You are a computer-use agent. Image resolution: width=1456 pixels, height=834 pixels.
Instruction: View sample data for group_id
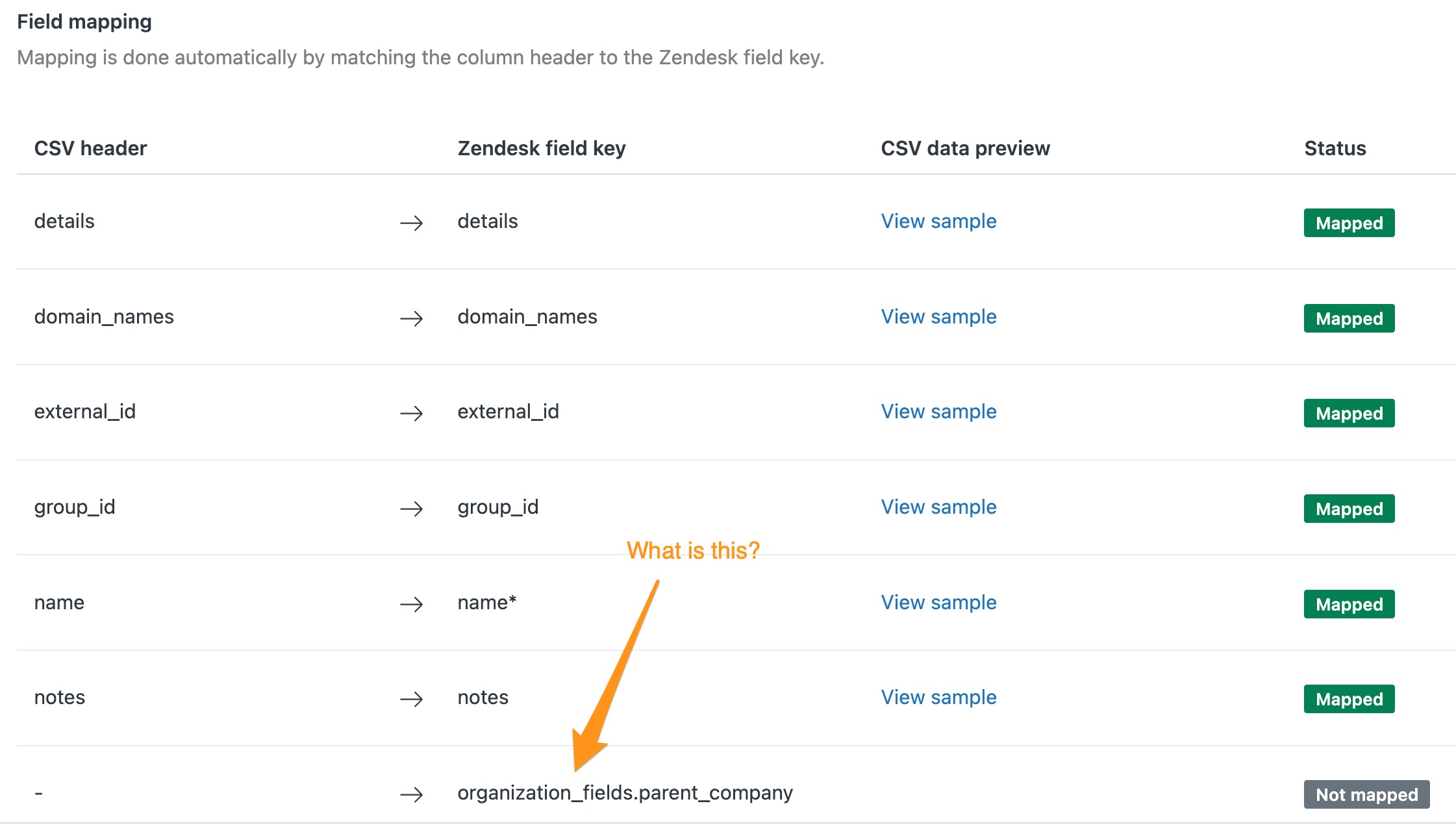(x=938, y=507)
